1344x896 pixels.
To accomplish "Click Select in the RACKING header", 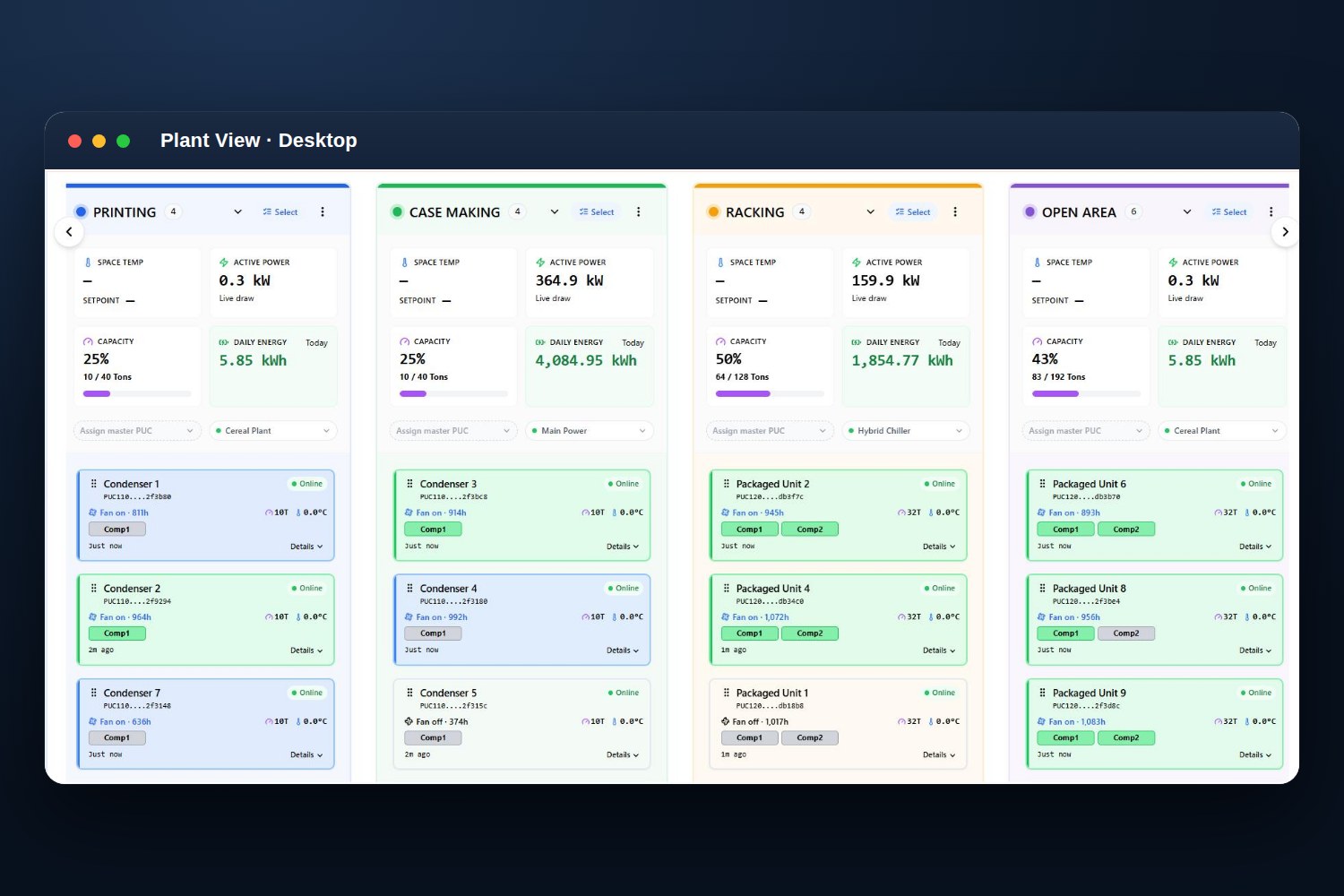I will click(913, 212).
